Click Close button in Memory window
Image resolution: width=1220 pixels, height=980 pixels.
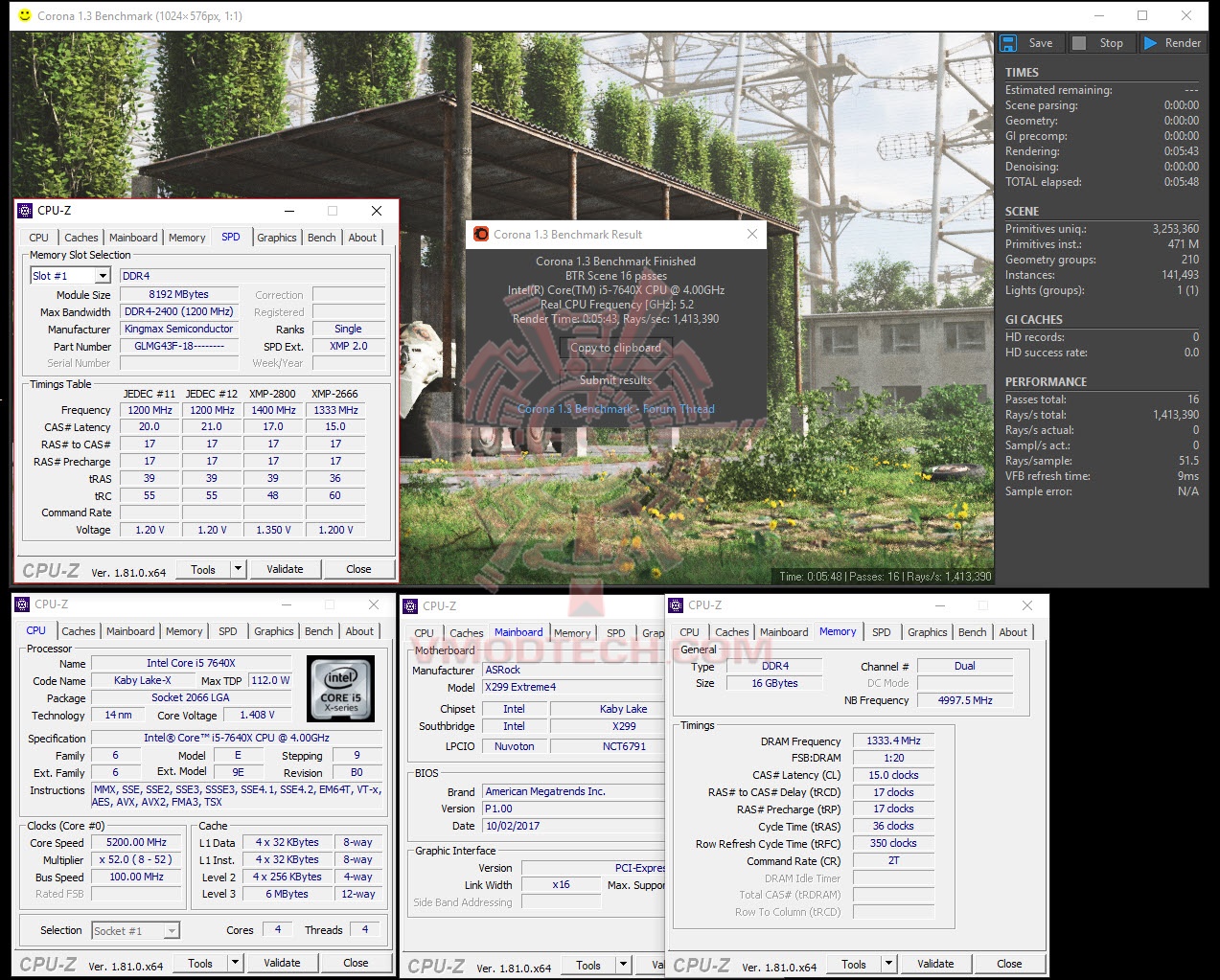coord(1009,964)
